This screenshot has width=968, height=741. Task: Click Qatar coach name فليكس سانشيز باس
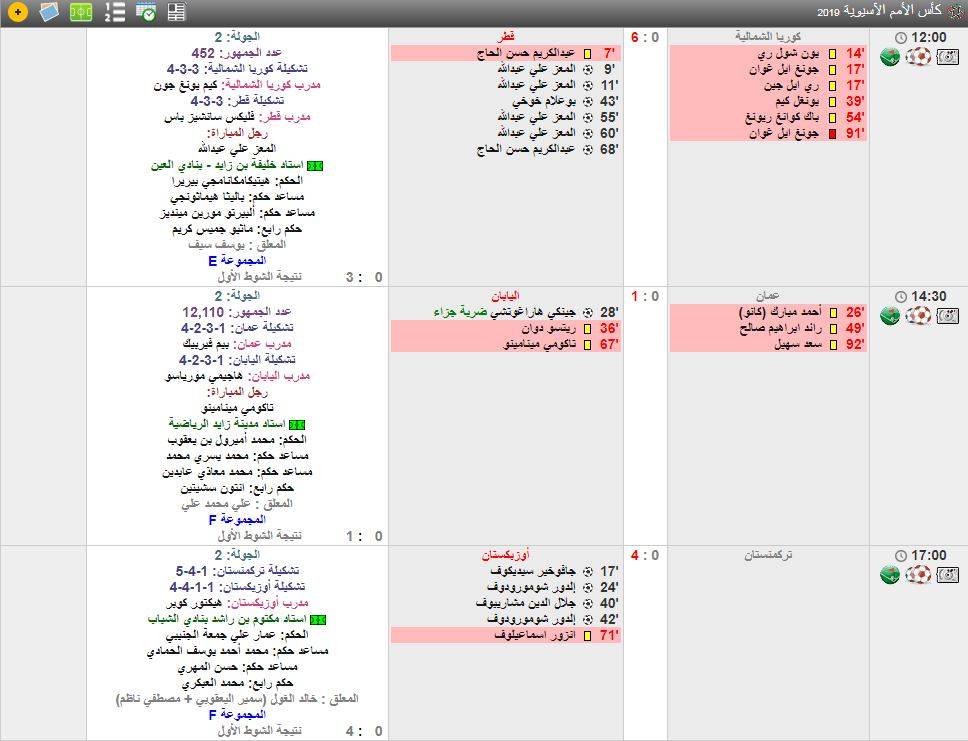tap(209, 117)
